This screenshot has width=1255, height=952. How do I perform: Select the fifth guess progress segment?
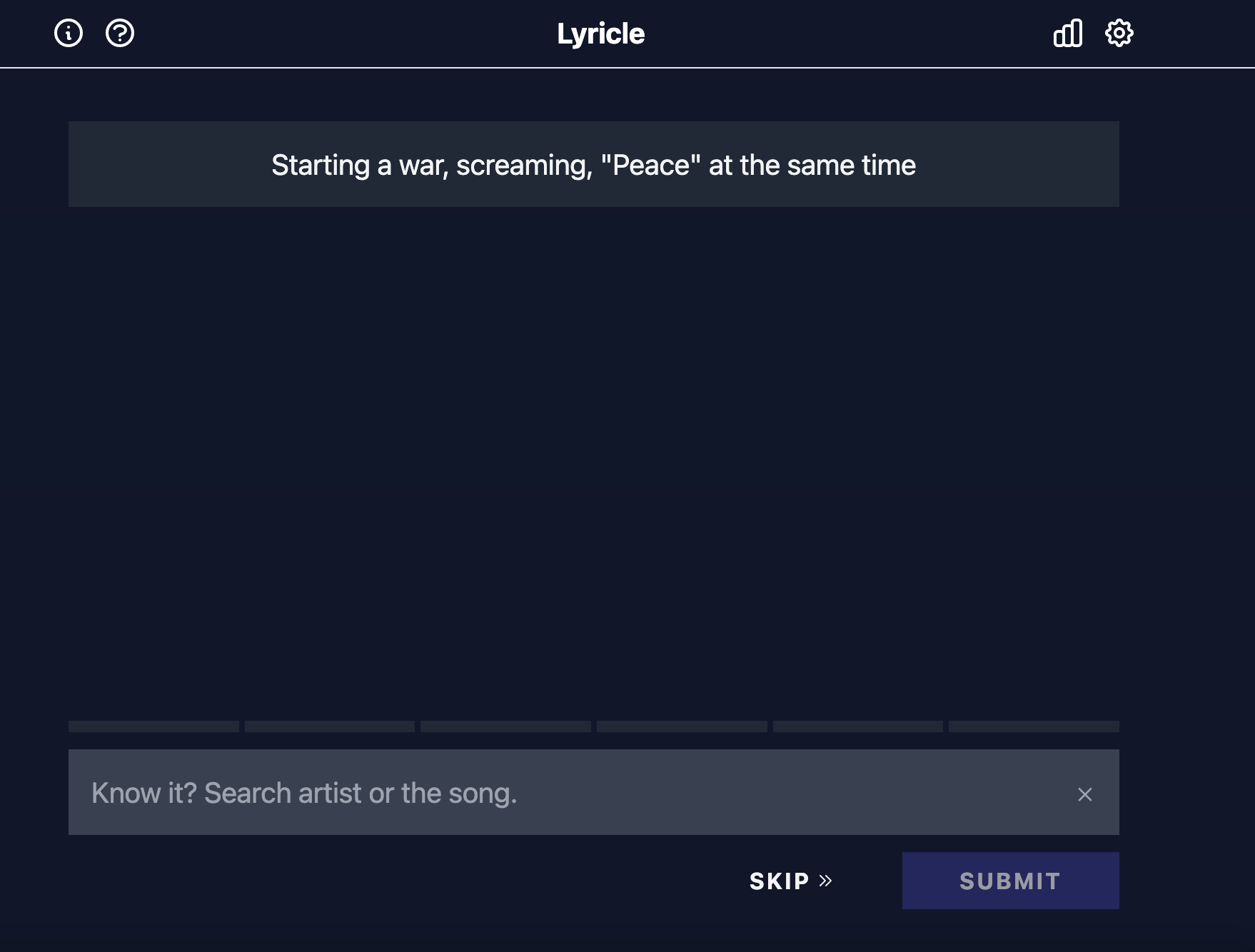858,726
